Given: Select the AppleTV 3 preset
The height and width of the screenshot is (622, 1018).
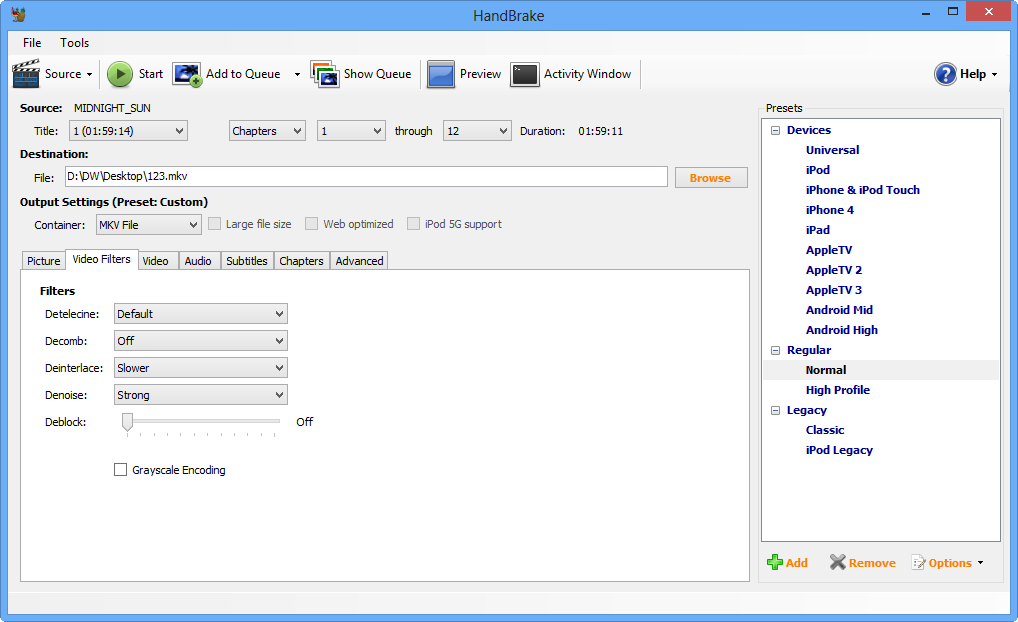Looking at the screenshot, I should (834, 290).
